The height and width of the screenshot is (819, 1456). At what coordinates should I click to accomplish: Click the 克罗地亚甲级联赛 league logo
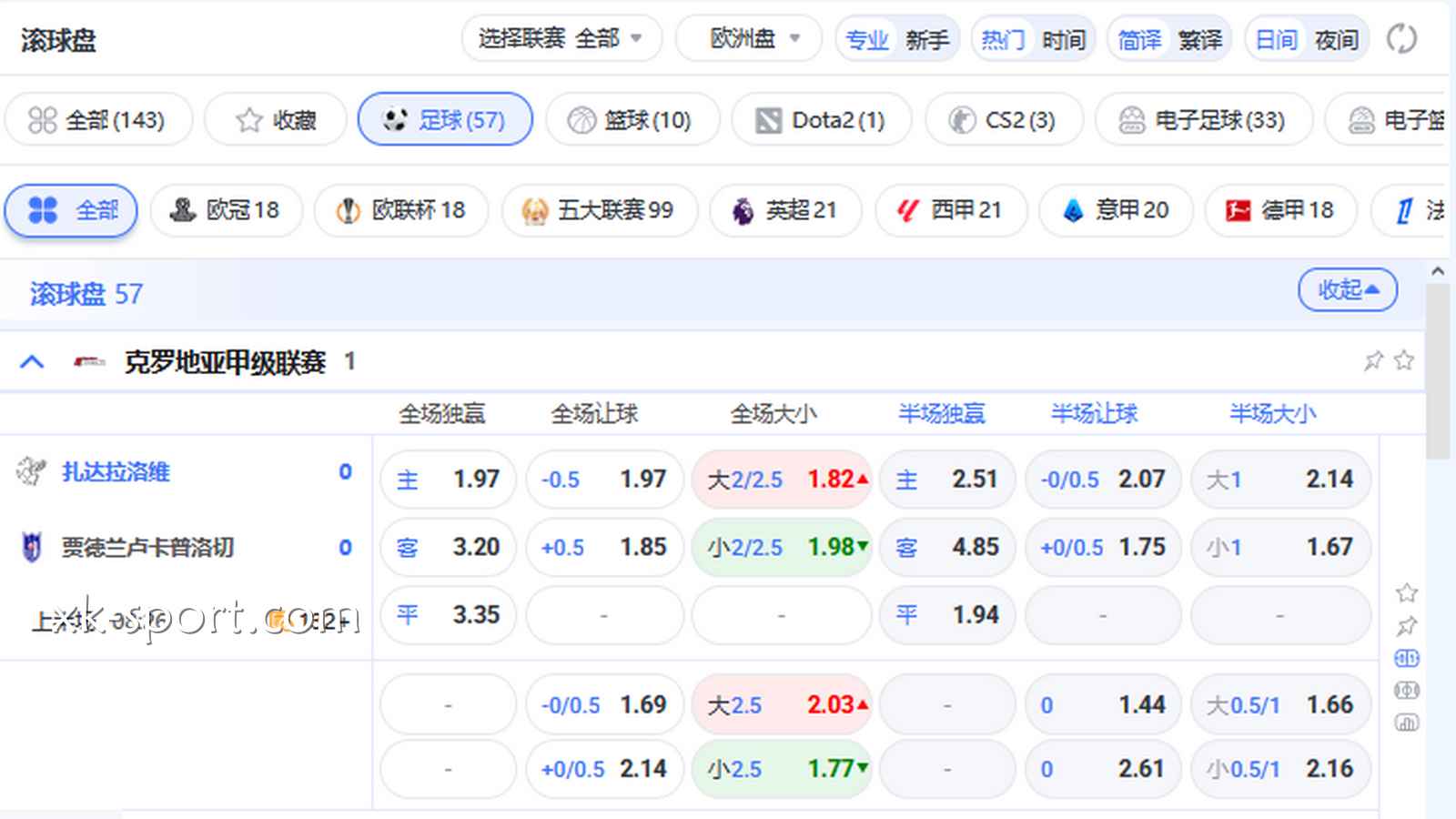coord(89,362)
